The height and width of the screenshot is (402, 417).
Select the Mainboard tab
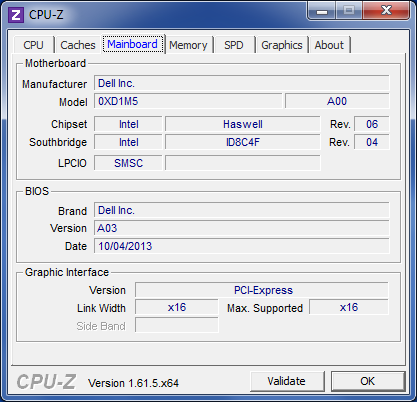(133, 44)
